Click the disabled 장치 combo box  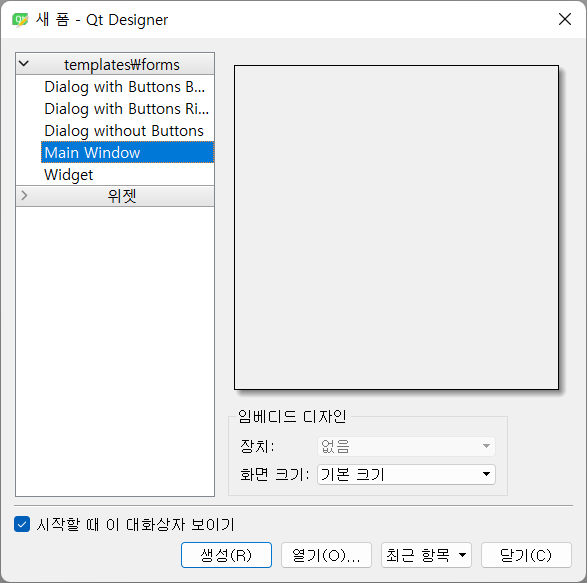[406, 446]
